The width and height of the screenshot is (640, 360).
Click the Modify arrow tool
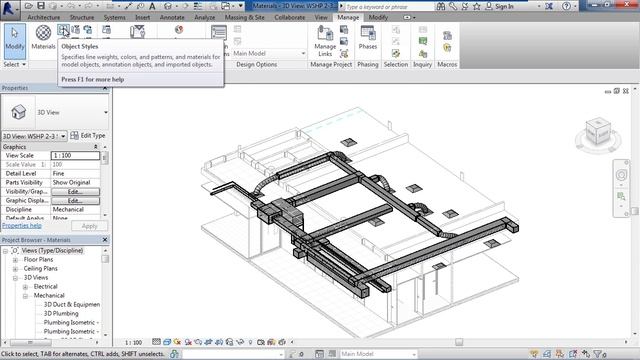(15, 41)
